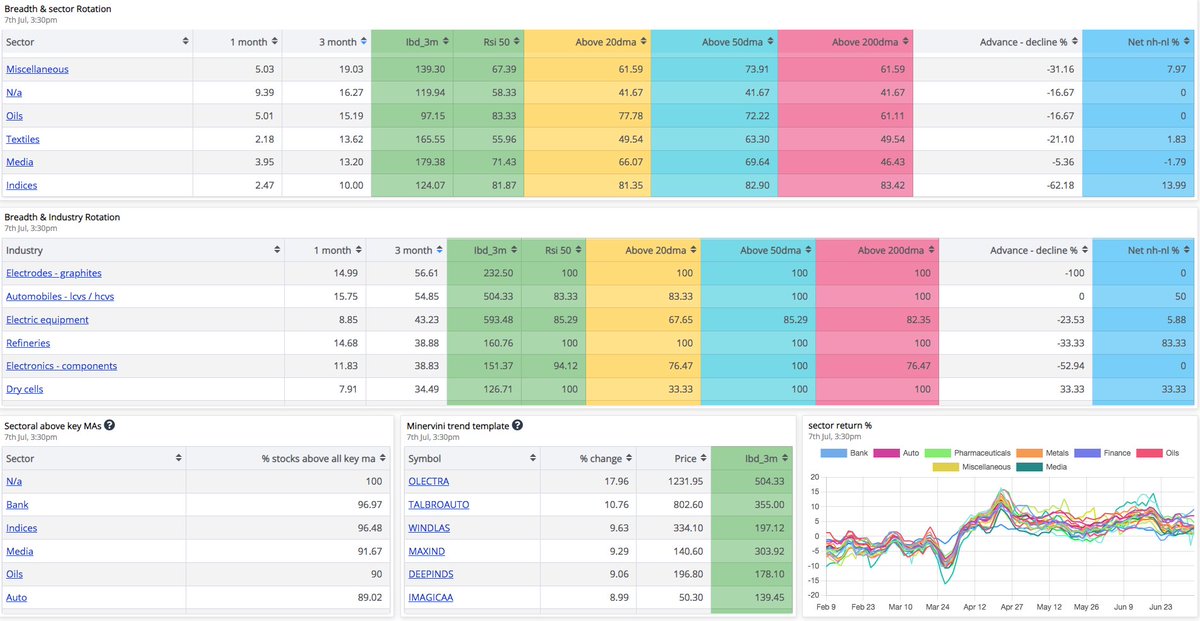
Task: Open the Electrodes - graphites industry link
Action: [x=53, y=272]
